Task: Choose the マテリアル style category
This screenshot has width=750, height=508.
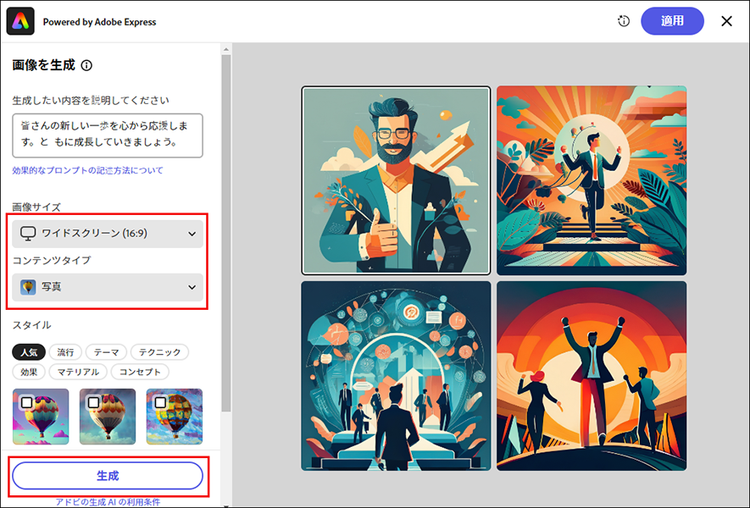Action: point(79,372)
